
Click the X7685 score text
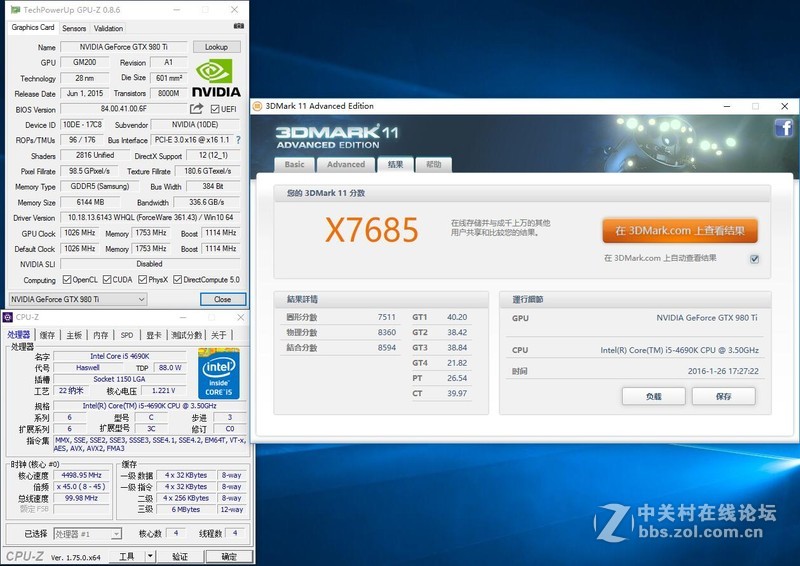pos(371,230)
